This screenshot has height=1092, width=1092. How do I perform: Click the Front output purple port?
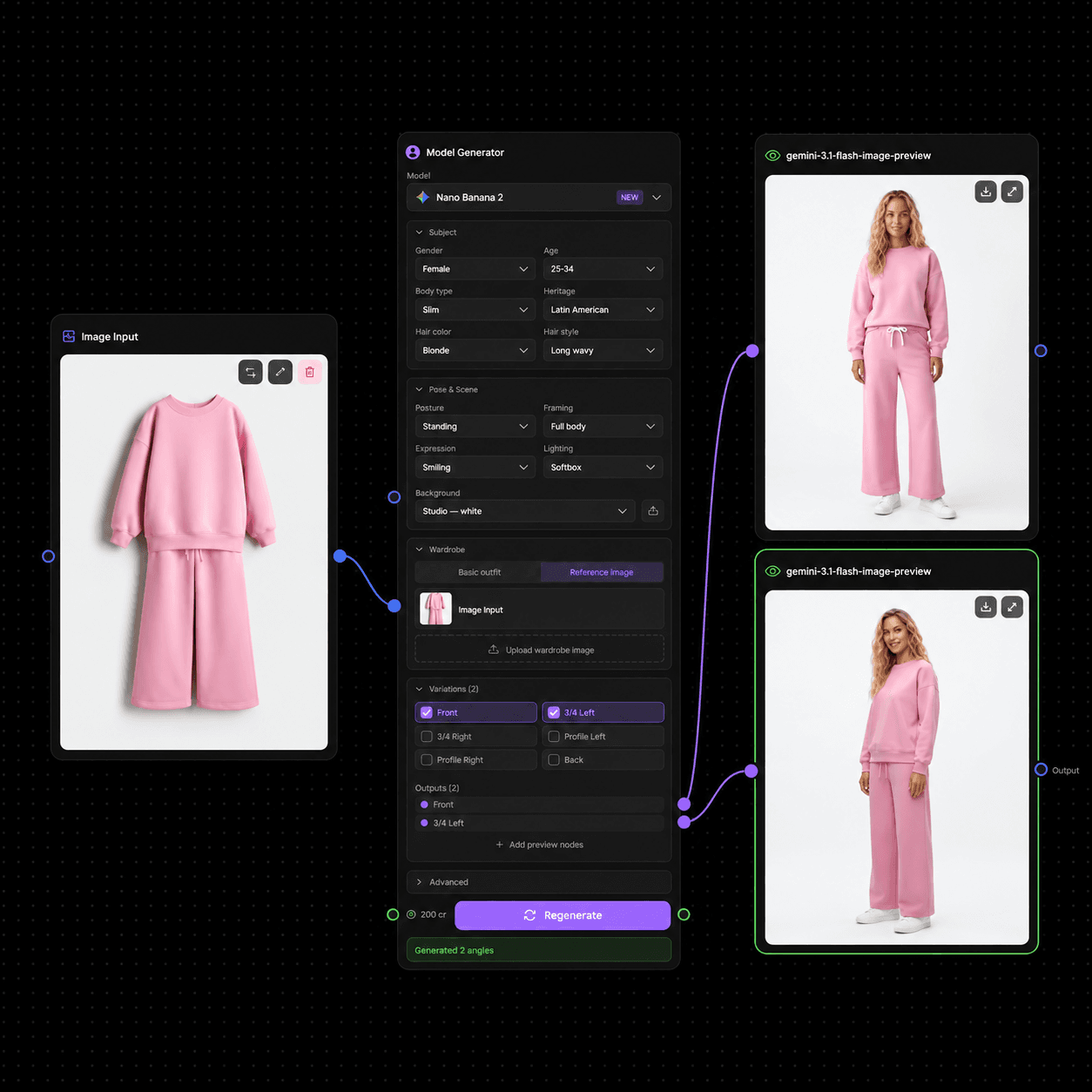click(x=684, y=805)
